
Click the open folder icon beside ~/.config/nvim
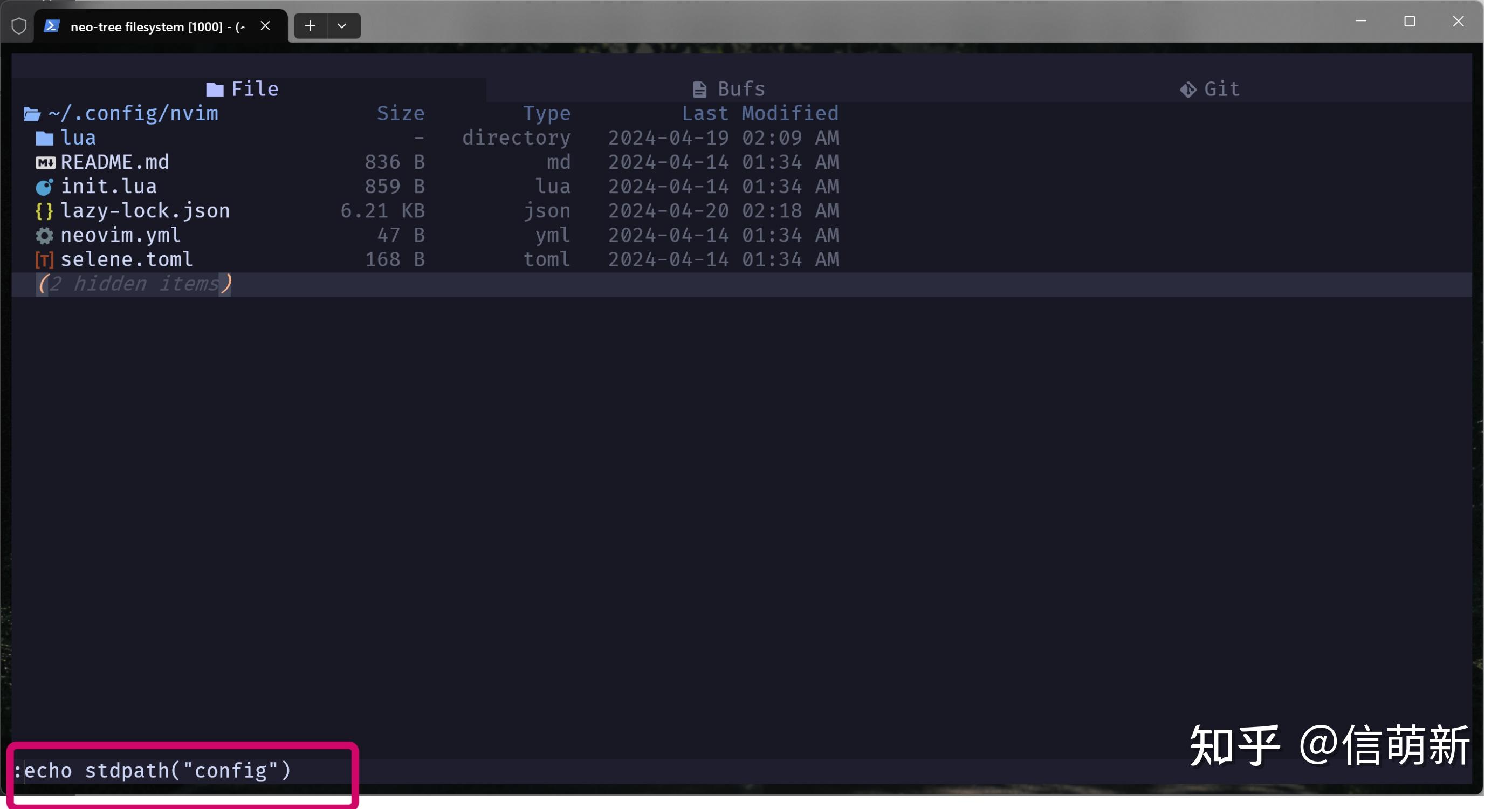click(x=31, y=113)
